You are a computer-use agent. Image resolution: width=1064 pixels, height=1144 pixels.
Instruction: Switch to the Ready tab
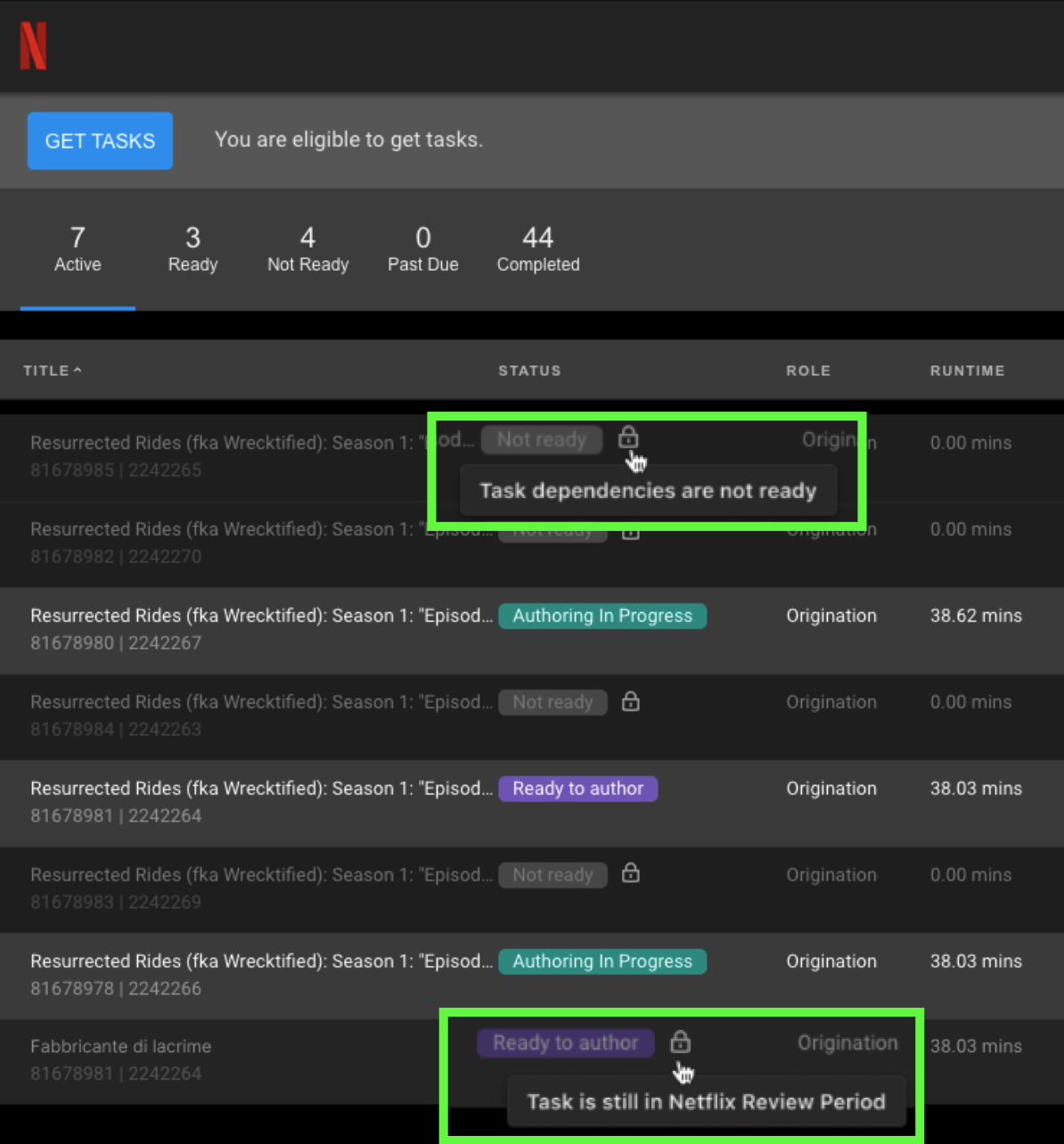[192, 249]
